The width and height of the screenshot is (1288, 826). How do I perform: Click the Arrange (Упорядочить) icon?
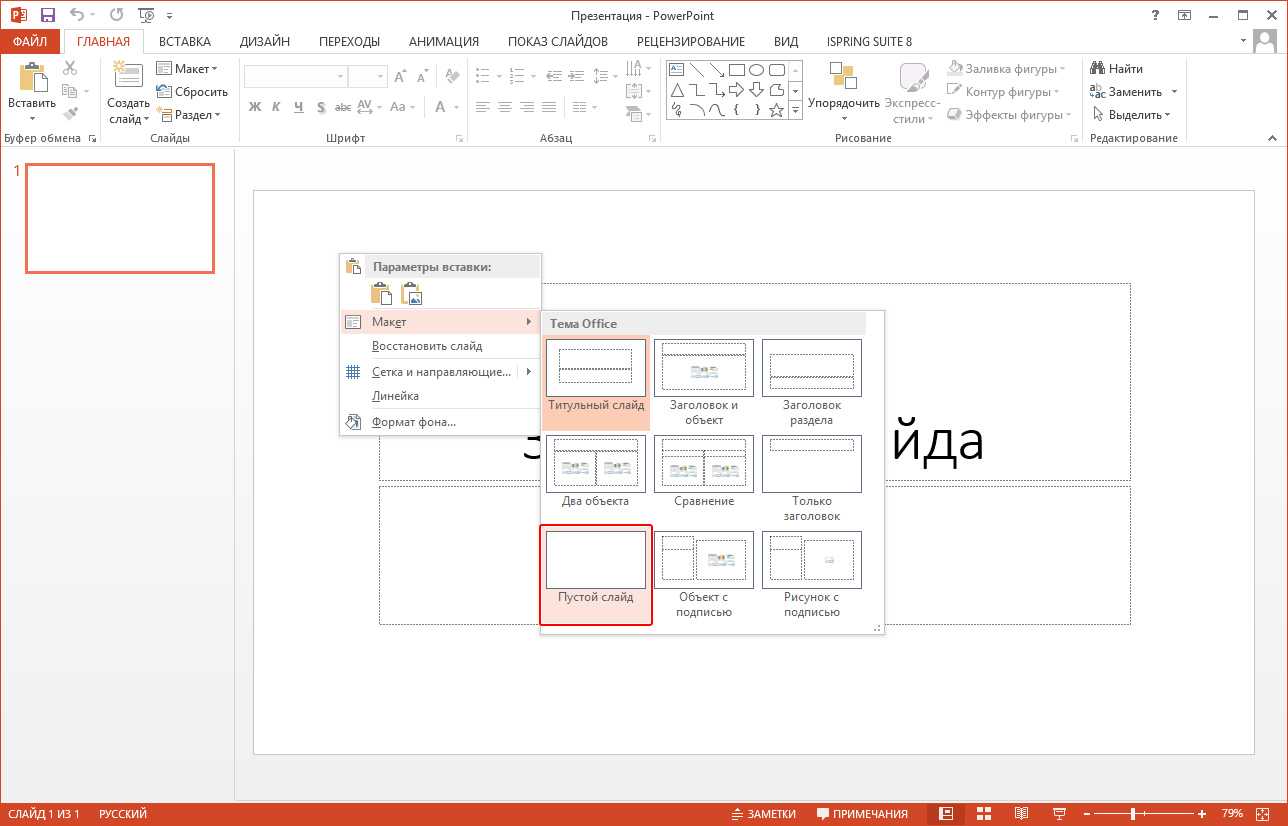(x=843, y=78)
